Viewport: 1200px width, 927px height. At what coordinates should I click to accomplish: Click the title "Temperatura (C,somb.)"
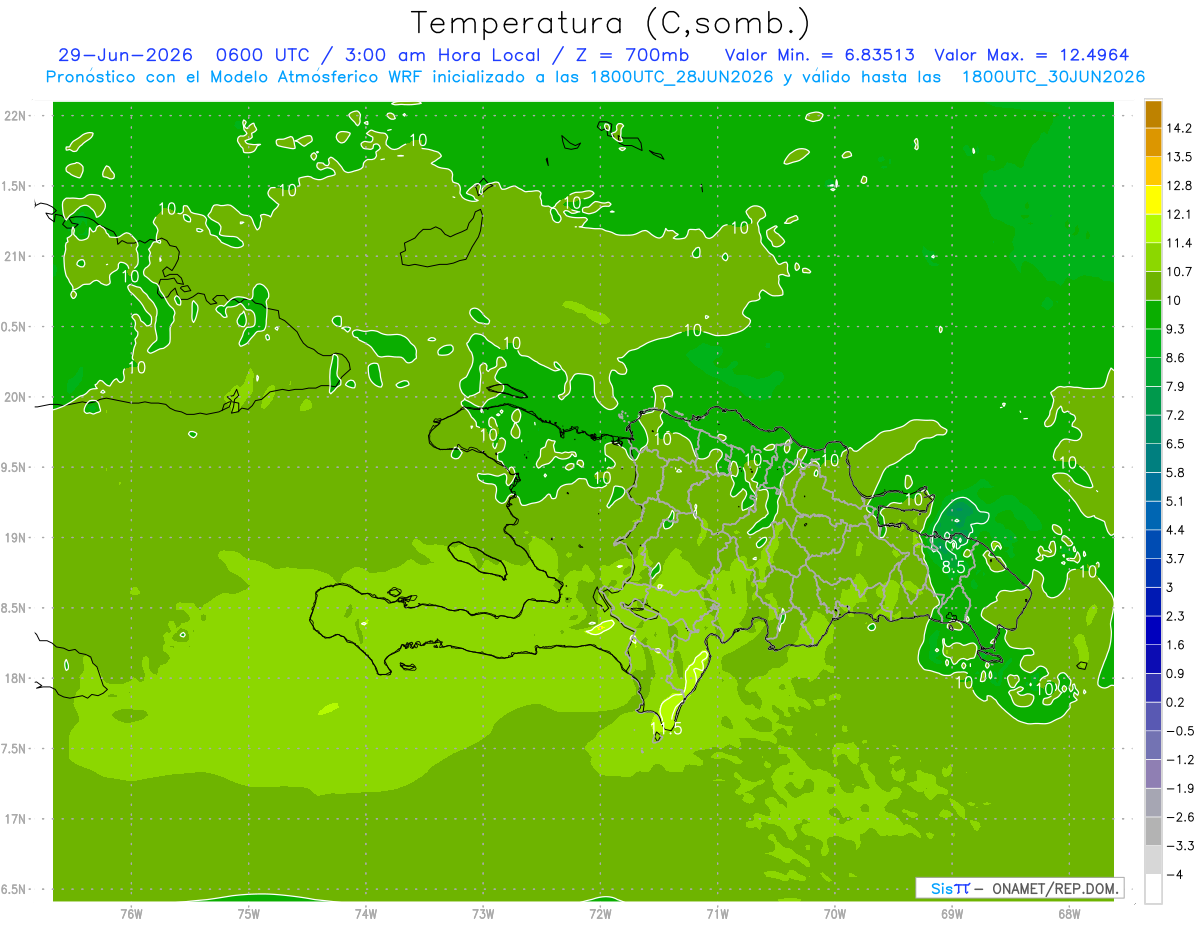coord(610,23)
